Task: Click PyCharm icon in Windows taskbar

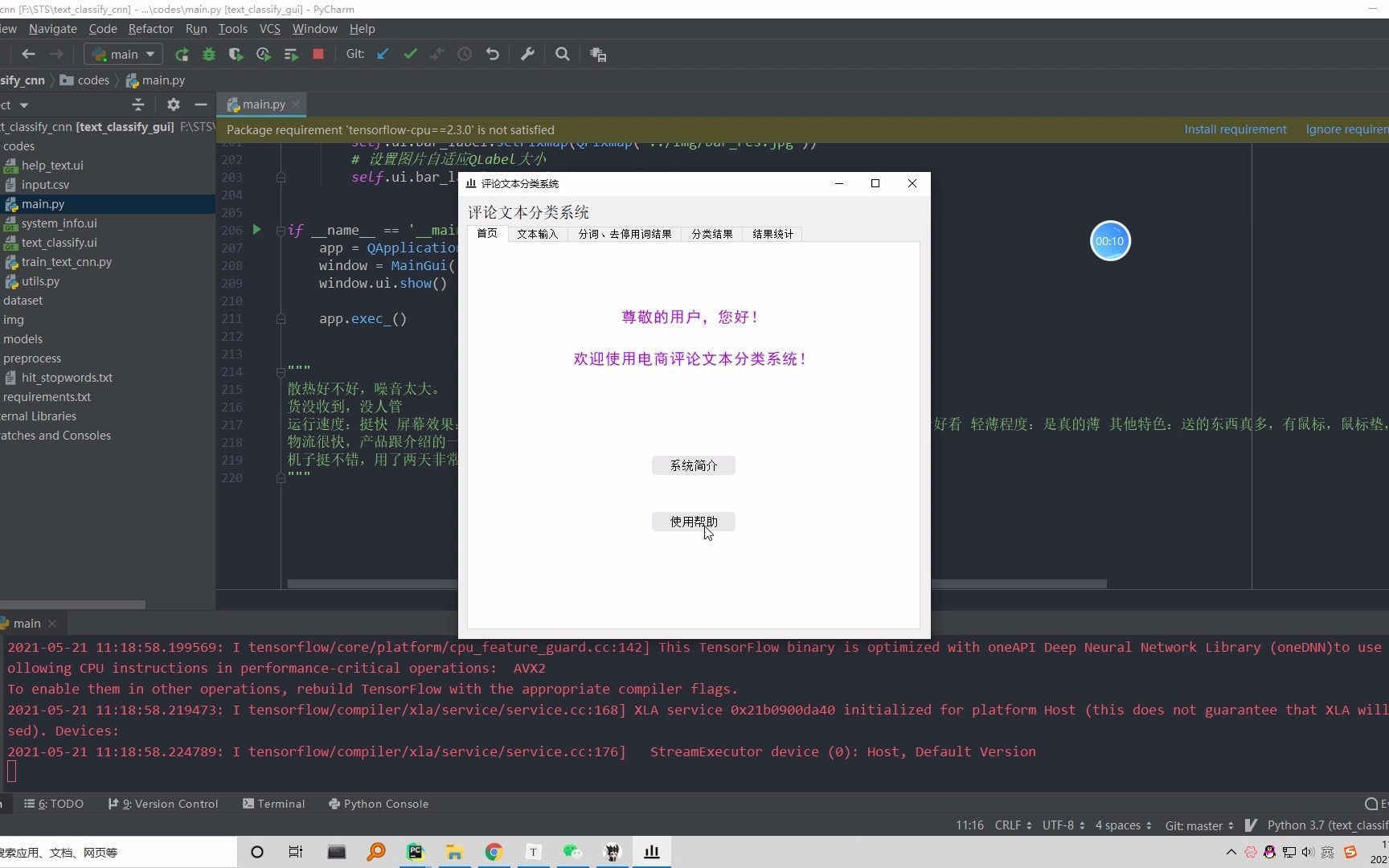Action: tap(416, 852)
